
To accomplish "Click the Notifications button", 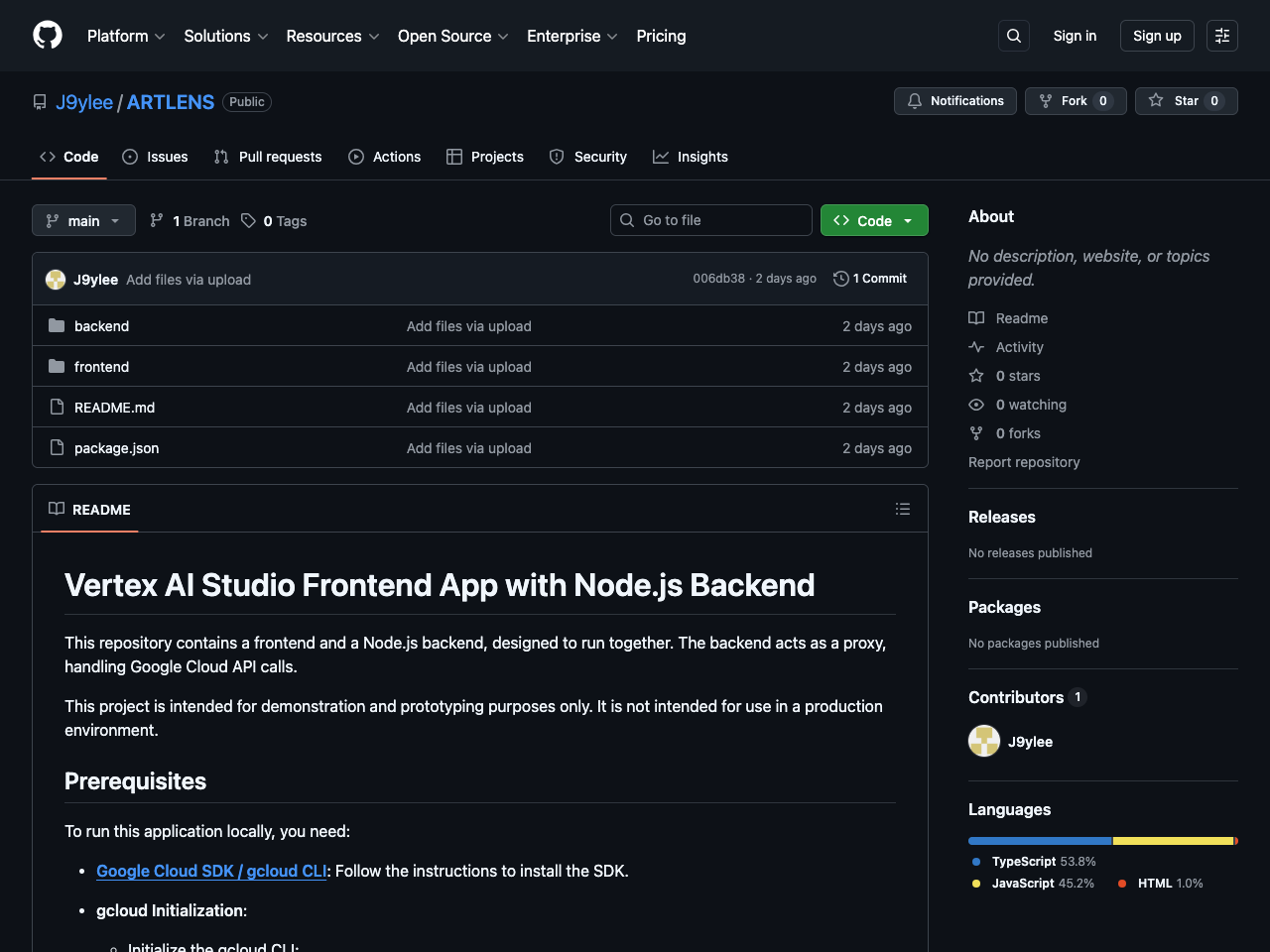I will 955,101.
